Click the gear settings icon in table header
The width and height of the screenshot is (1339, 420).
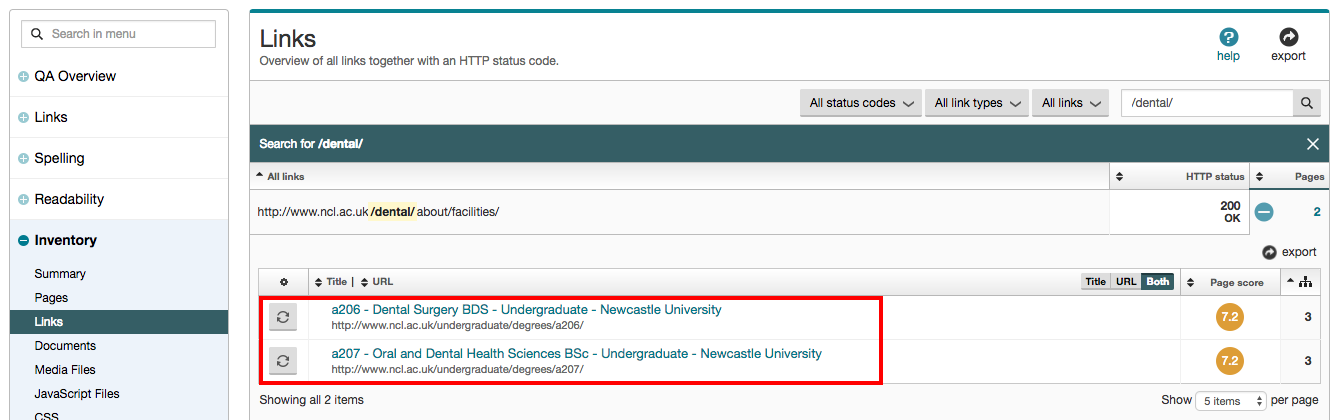[283, 282]
